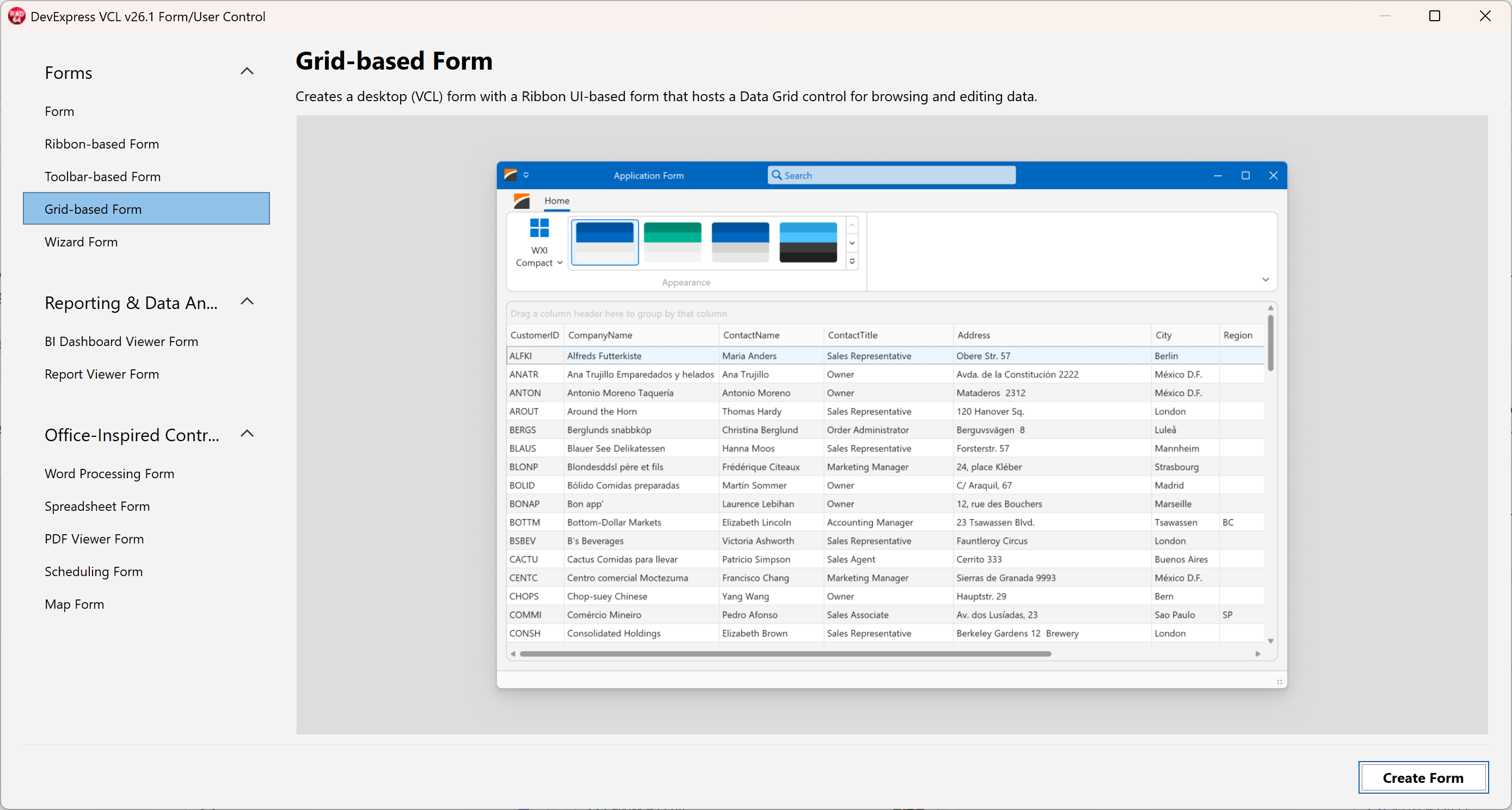Collapse the Office-Inspired Controls chevron
Image resolution: width=1512 pixels, height=810 pixels.
pyautogui.click(x=247, y=434)
